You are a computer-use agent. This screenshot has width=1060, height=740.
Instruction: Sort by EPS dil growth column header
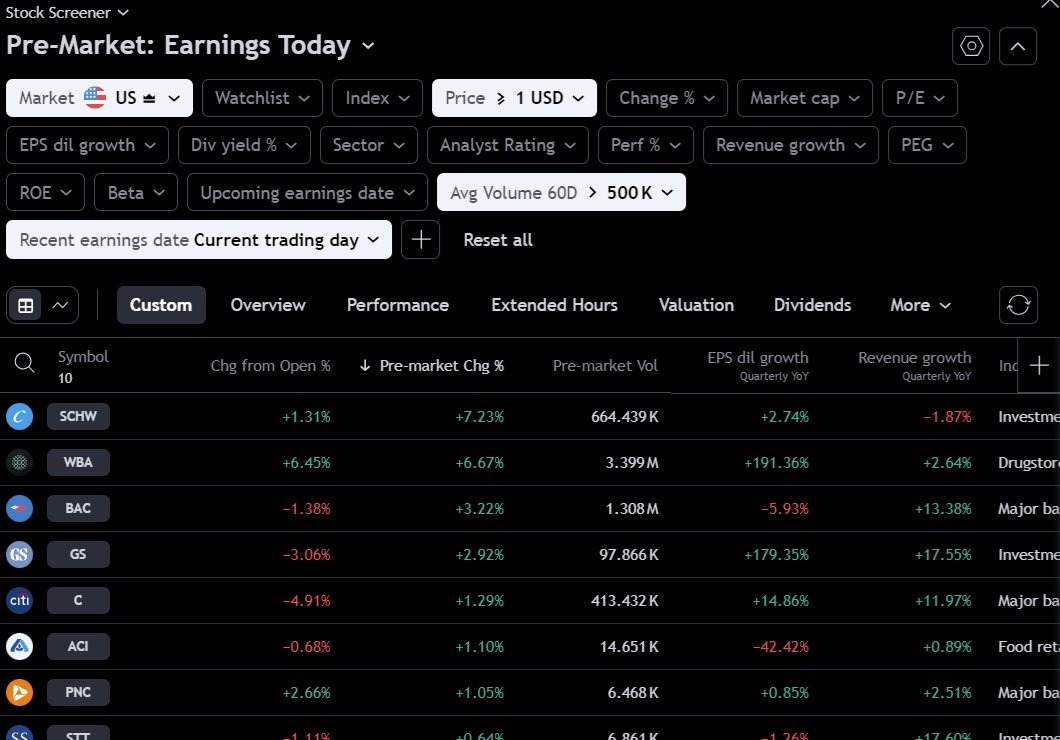758,366
